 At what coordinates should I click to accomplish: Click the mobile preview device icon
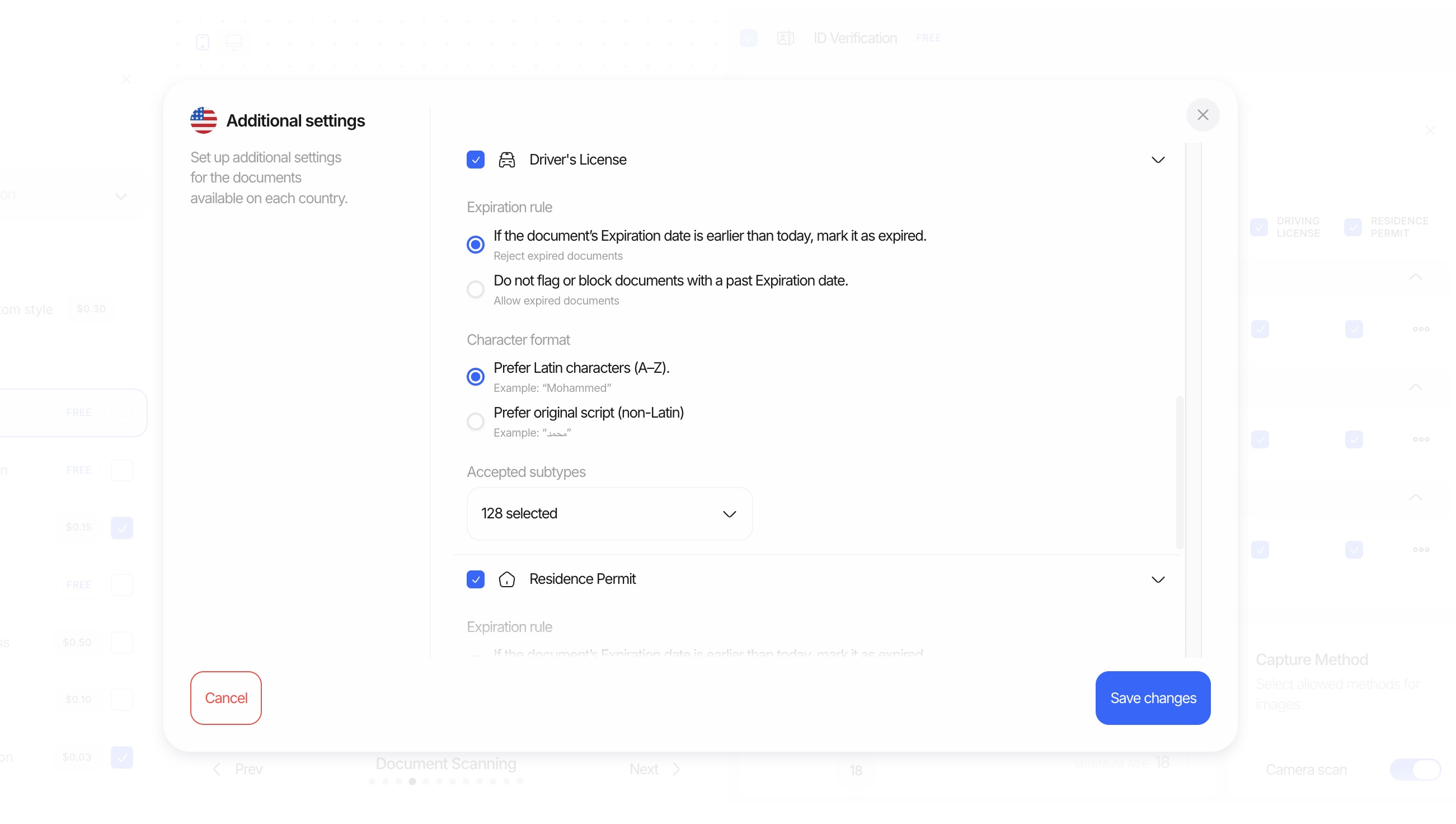point(203,42)
